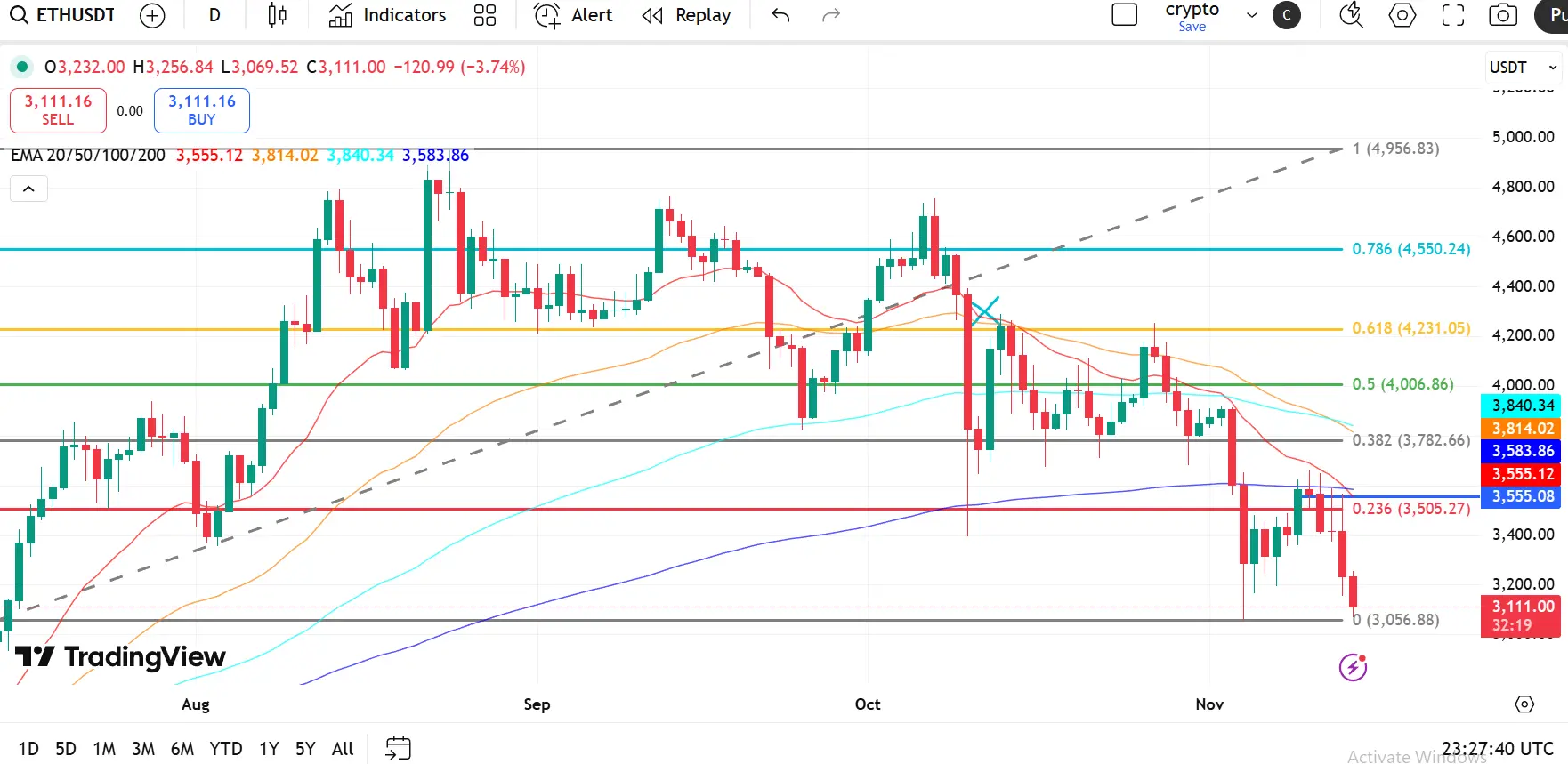1568x764 pixels.
Task: Open the Indicators menu
Action: (x=387, y=15)
